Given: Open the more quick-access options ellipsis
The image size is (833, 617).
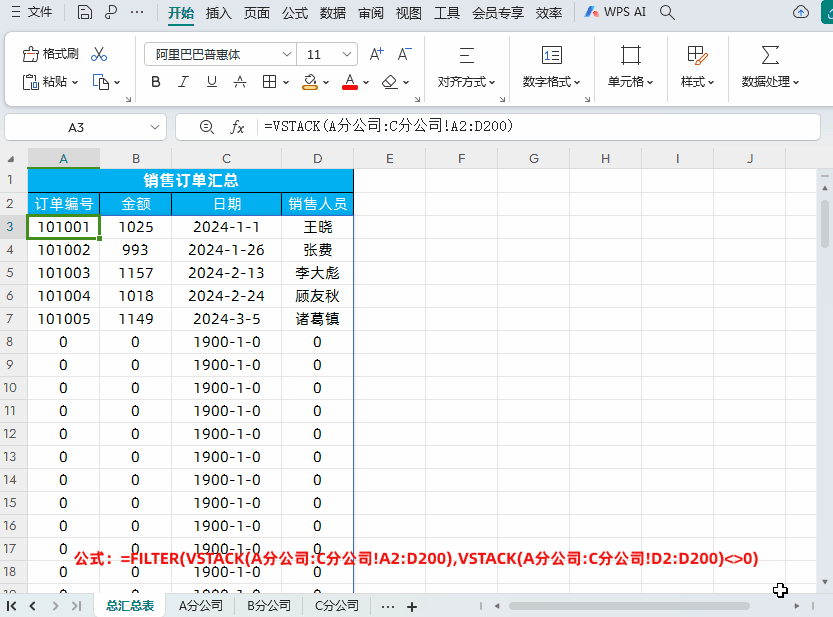Looking at the screenshot, I should [137, 12].
